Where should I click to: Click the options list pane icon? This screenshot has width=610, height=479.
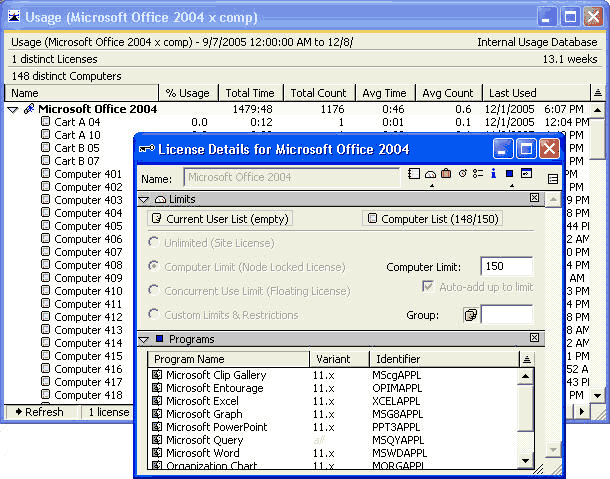[x=478, y=174]
